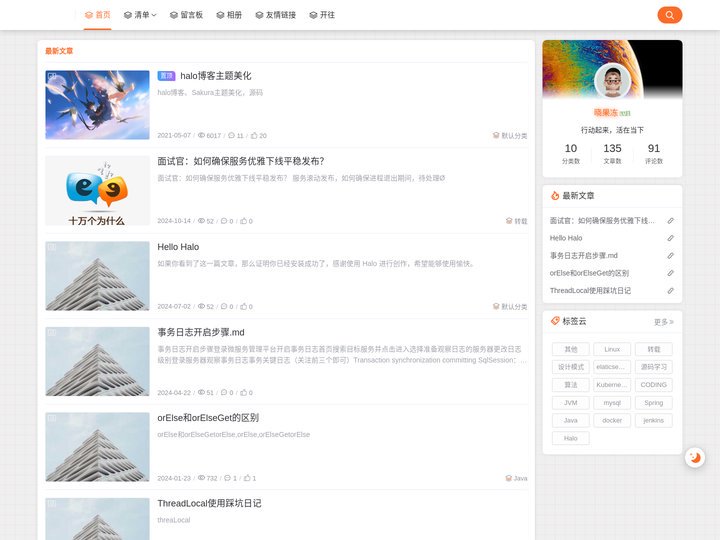Open 默认分类 category of halo博客主题美化
The image size is (720, 540).
click(510, 135)
